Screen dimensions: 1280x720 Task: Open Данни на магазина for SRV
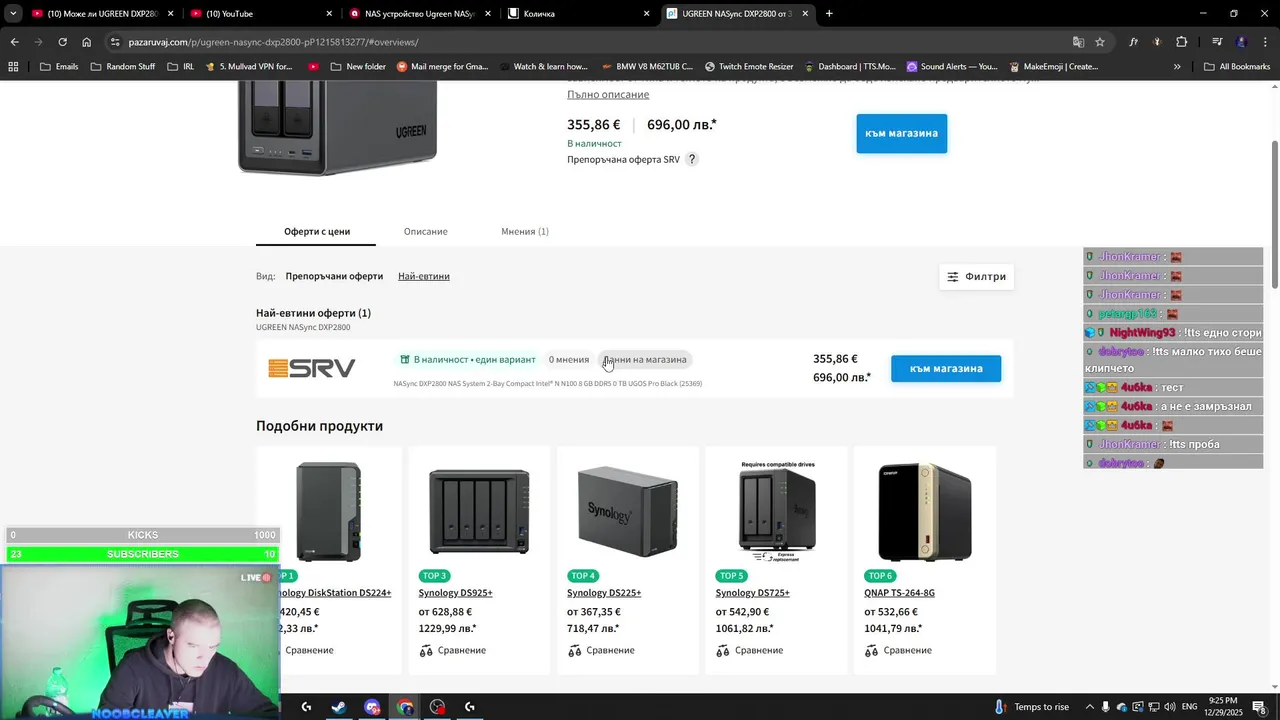[645, 359]
